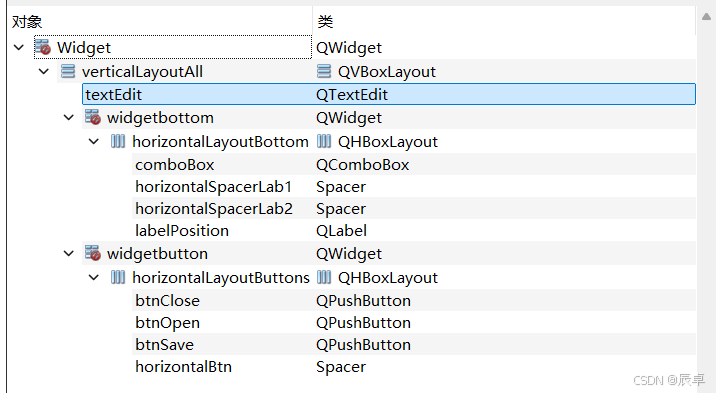Select horizontalSpacerLab1 in the tree

(x=214, y=186)
